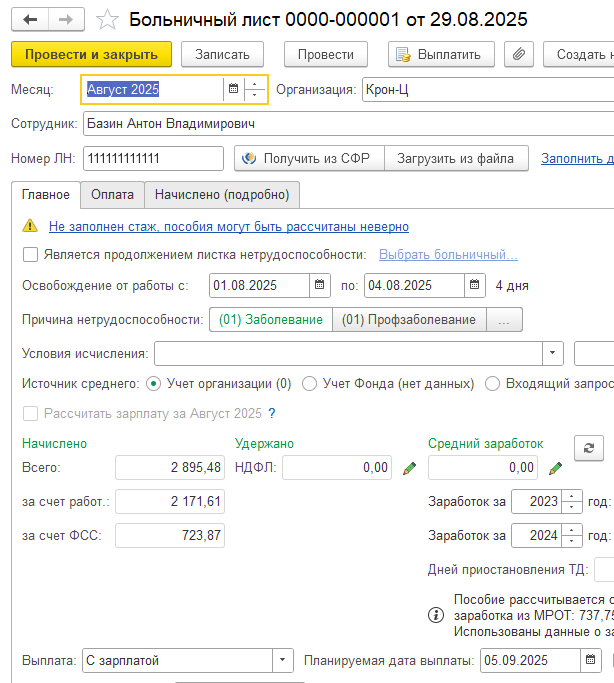This screenshot has height=683, width=614.
Task: Open the Выплата dropdown list
Action: click(x=283, y=660)
